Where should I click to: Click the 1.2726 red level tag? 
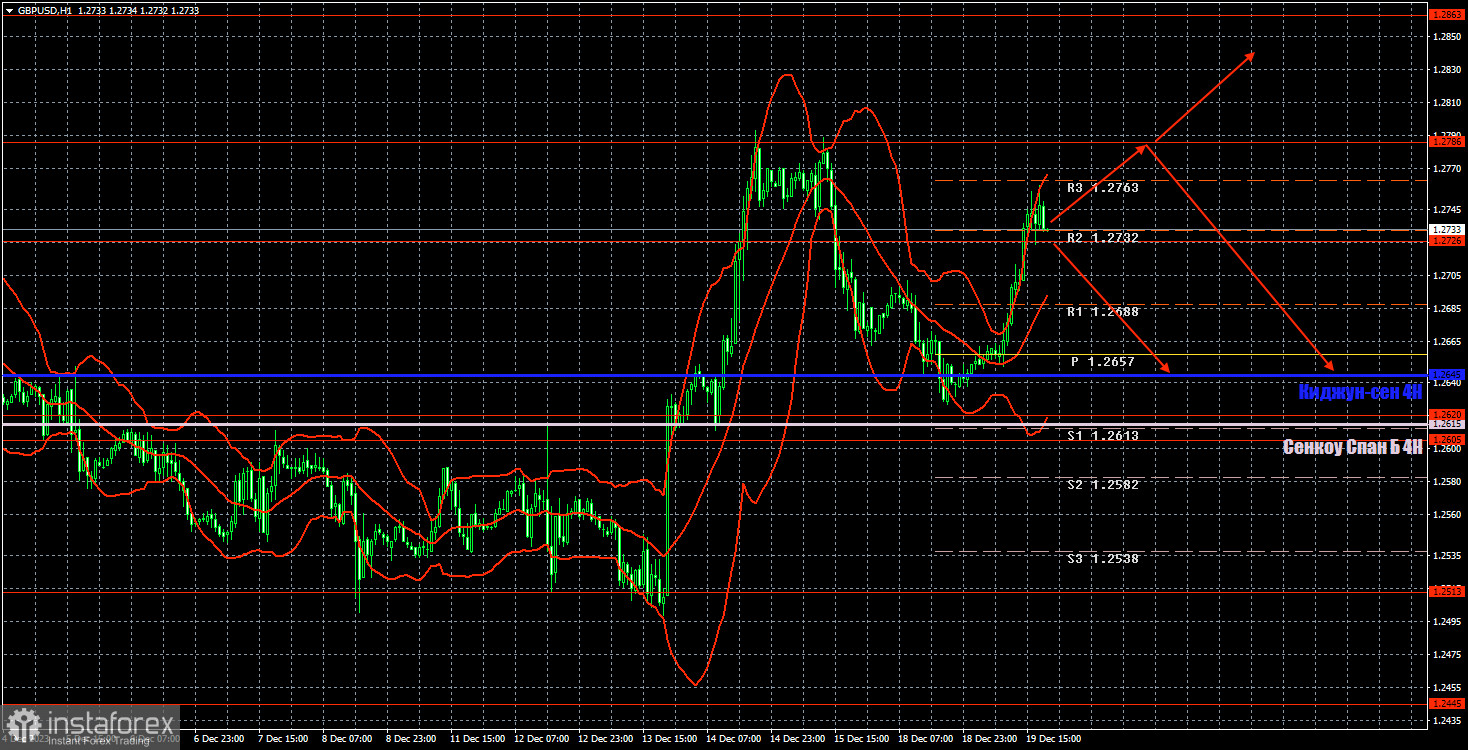pos(1447,241)
